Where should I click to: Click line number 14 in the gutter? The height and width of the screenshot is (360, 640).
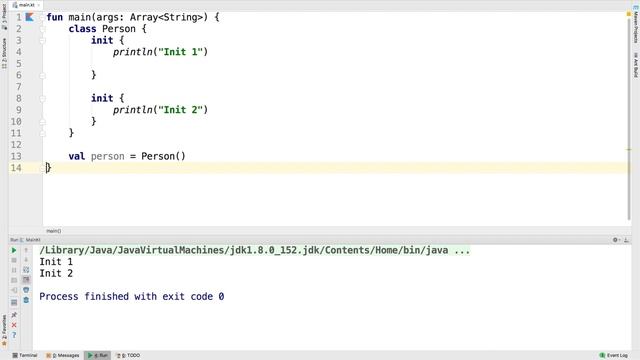click(16, 168)
